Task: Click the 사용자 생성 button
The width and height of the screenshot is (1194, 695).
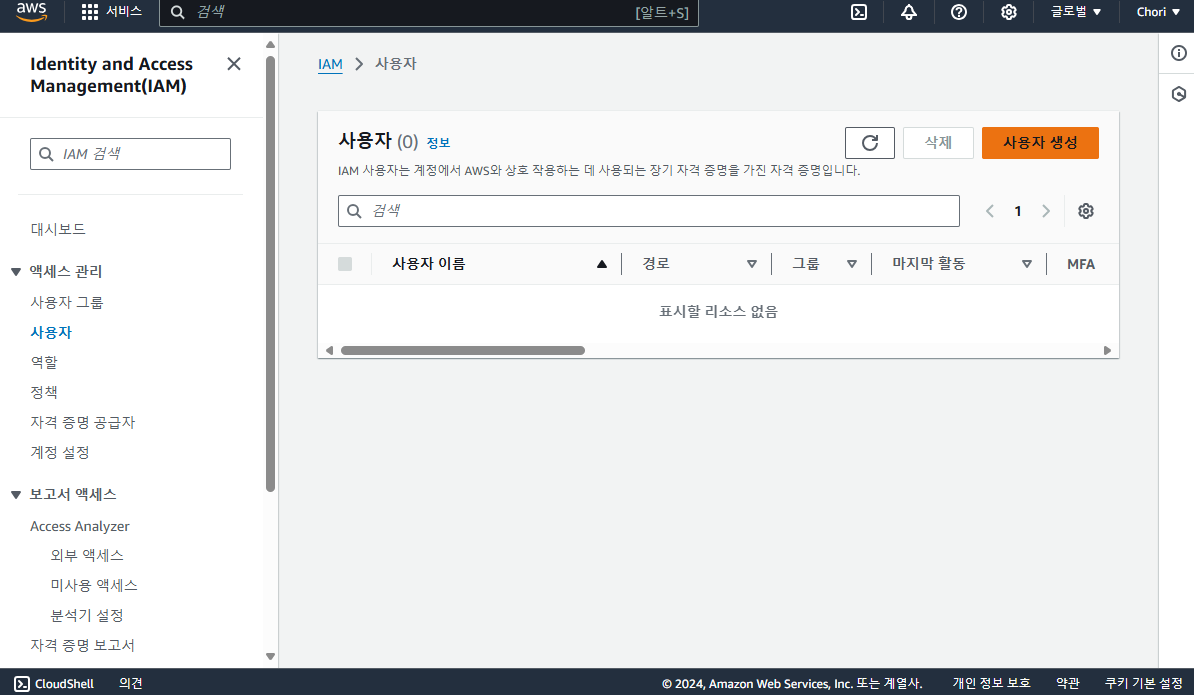Action: pos(1040,143)
